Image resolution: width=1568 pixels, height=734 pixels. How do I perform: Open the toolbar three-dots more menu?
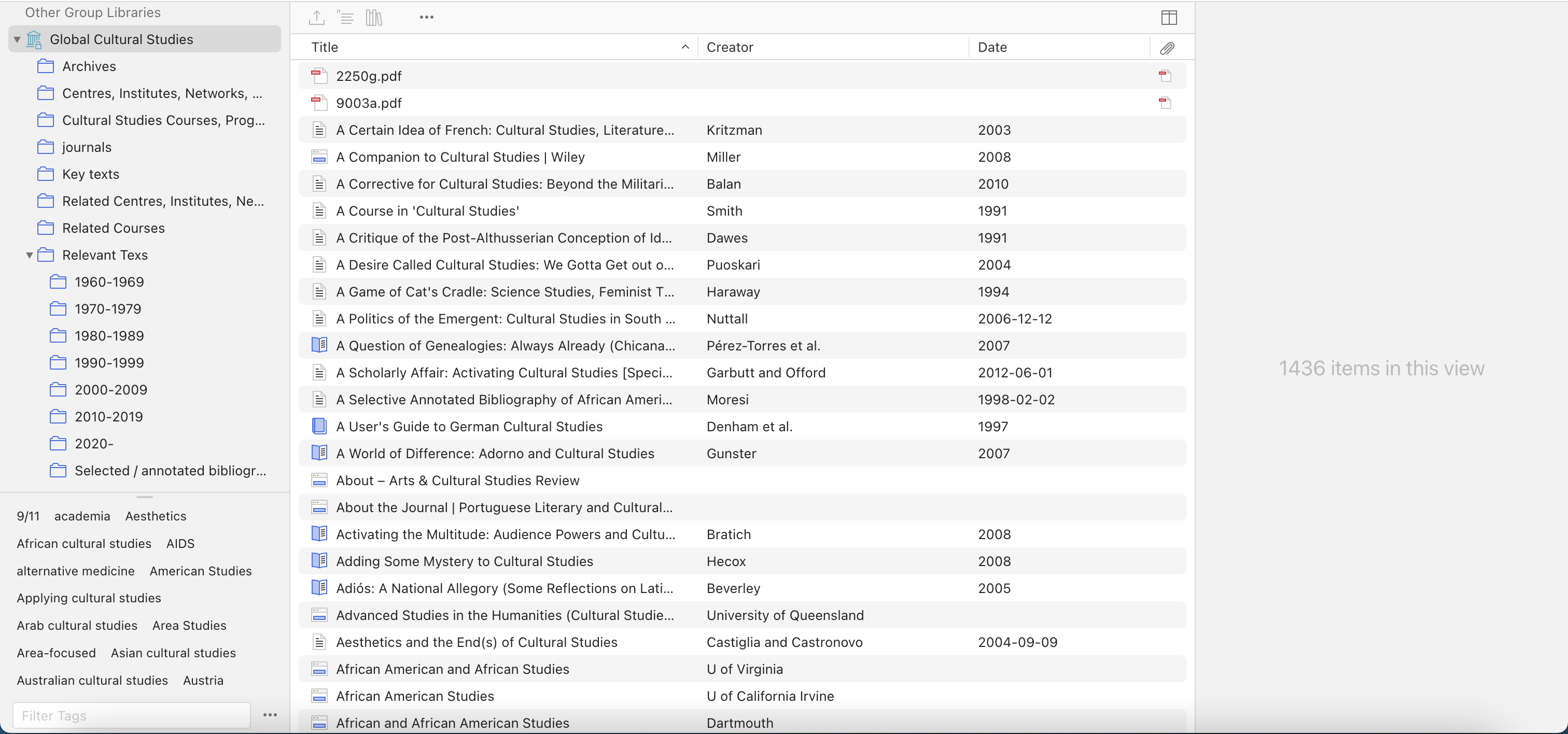pos(426,18)
